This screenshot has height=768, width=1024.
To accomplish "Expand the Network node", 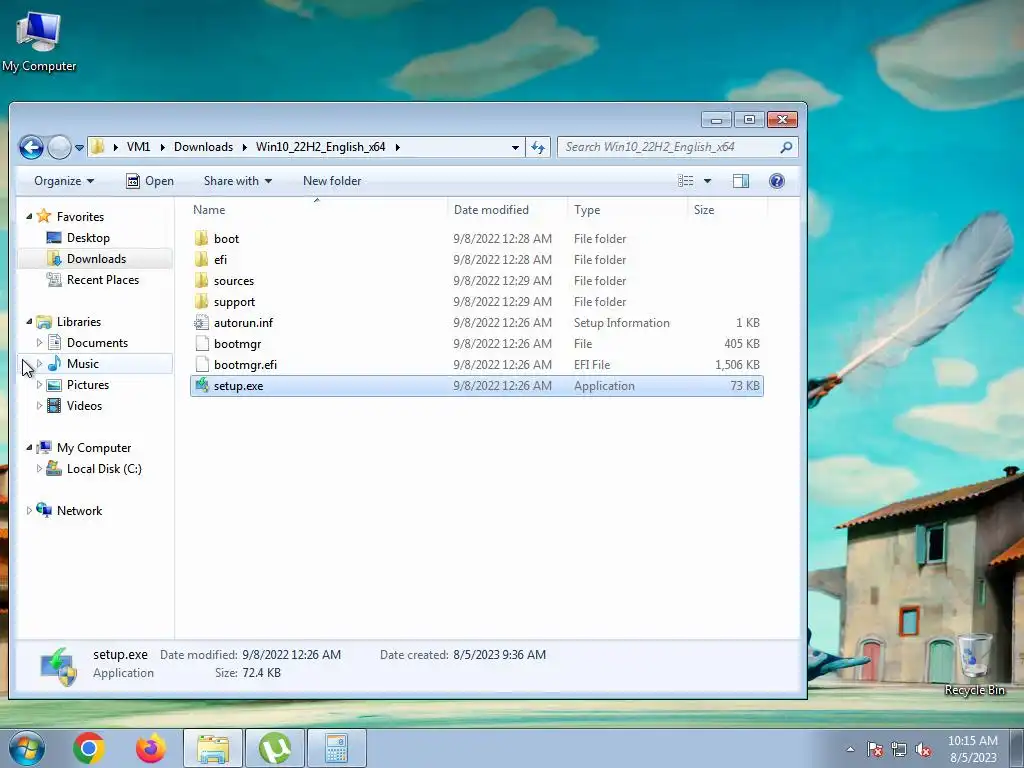I will tap(29, 511).
